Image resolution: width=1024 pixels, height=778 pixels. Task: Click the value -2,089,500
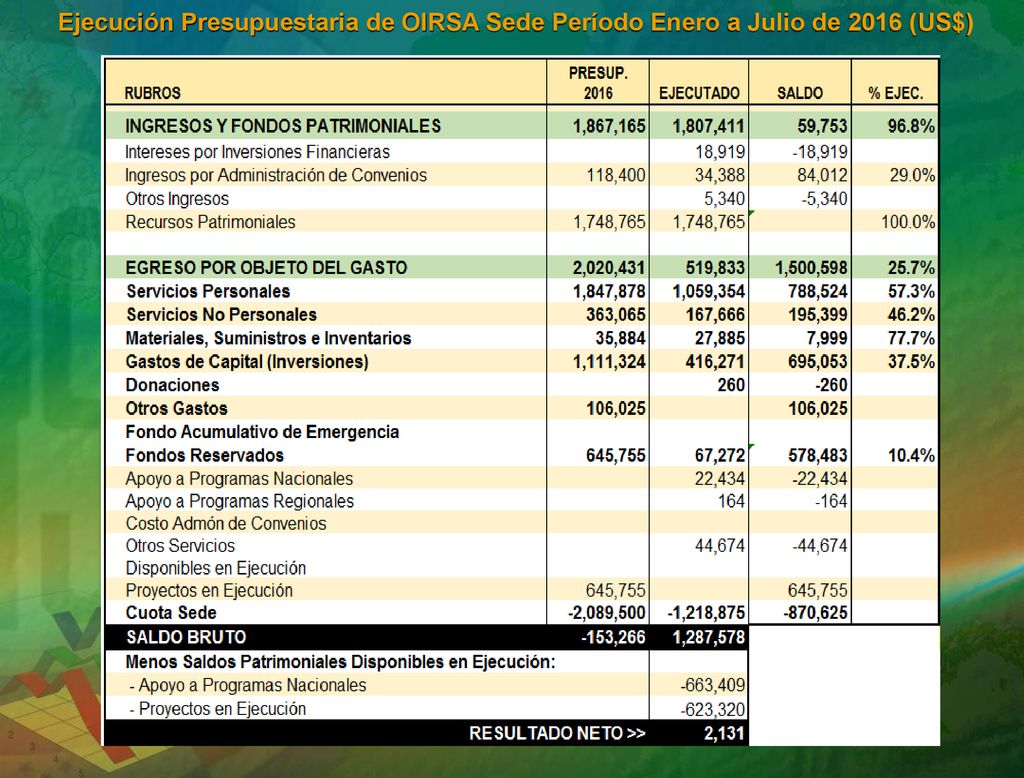[607, 613]
